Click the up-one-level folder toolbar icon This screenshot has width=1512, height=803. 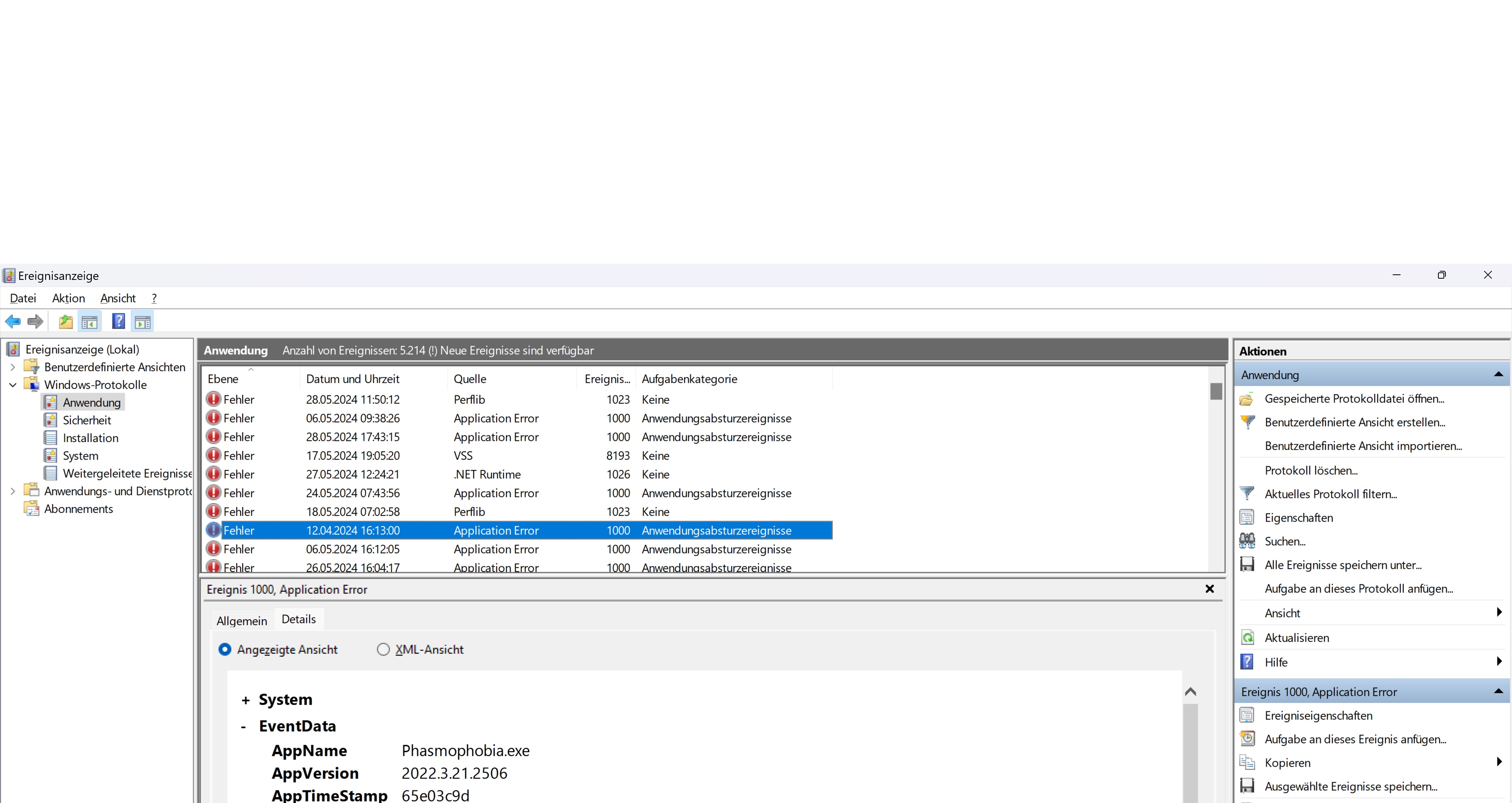[x=66, y=321]
